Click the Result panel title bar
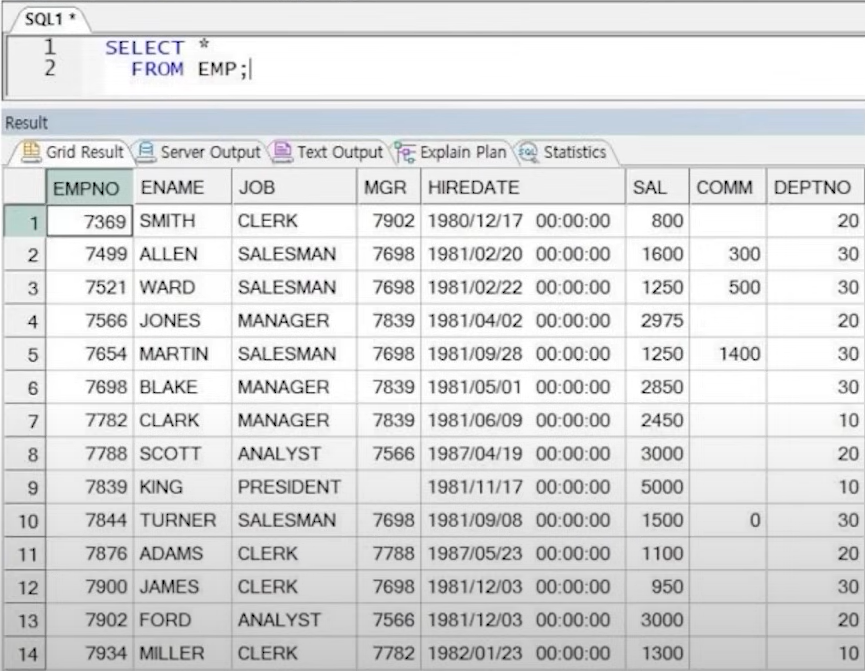865x671 pixels. (x=432, y=123)
